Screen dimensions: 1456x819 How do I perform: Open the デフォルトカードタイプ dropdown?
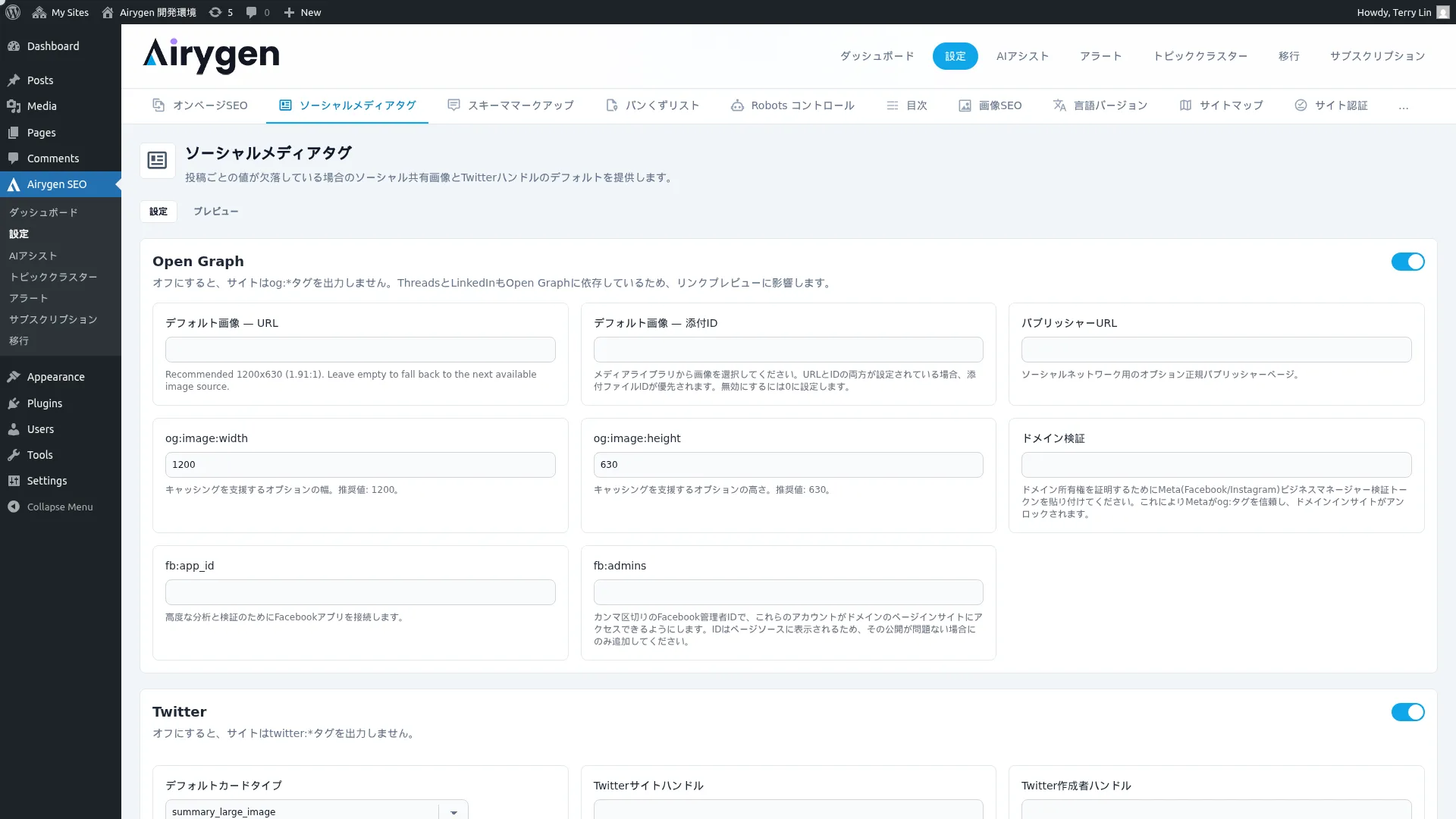pyautogui.click(x=316, y=811)
